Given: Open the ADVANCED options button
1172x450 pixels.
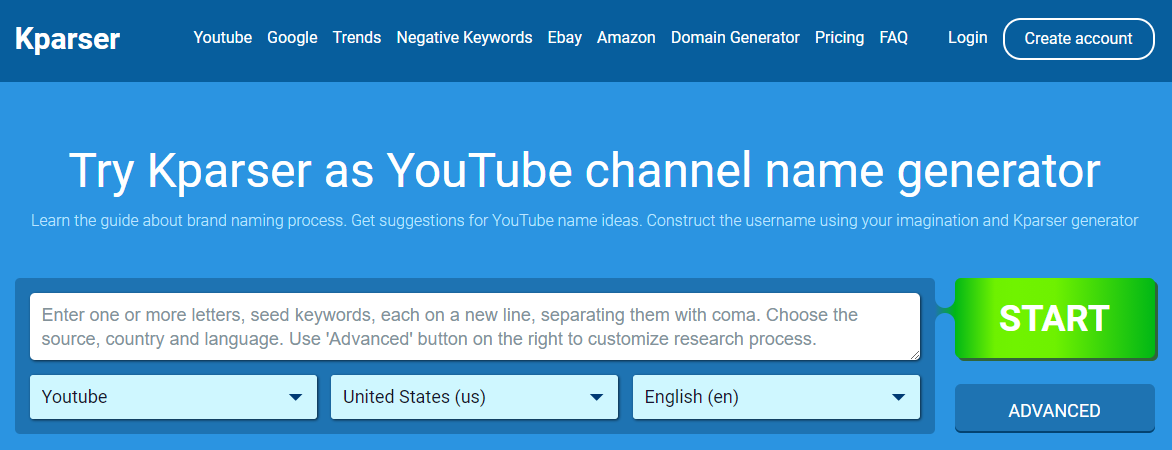Looking at the screenshot, I should [1055, 410].
